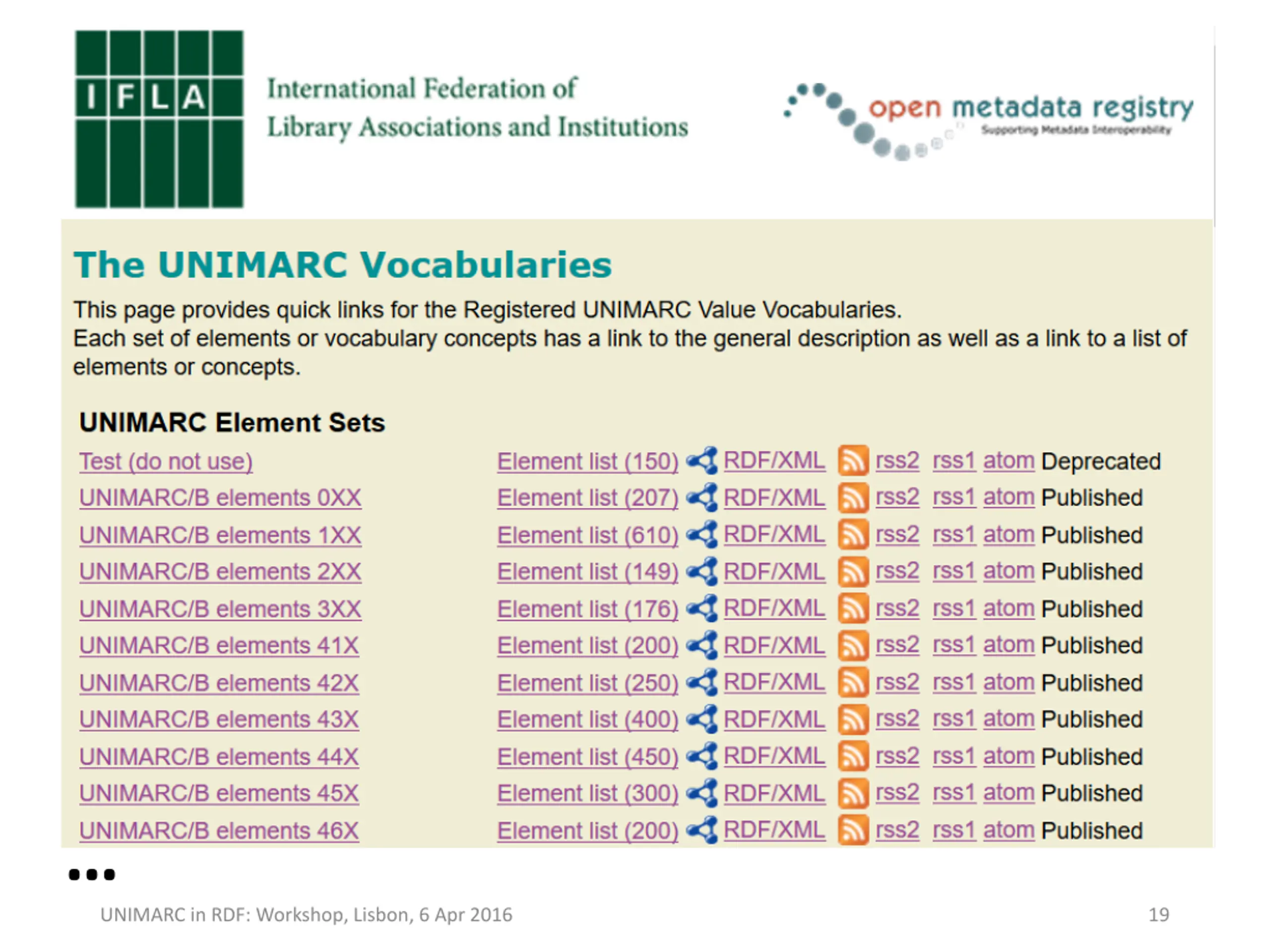Screen dimensions: 1270x952
Task: Click RSS feed icon for elements 2XX
Action: coord(853,572)
